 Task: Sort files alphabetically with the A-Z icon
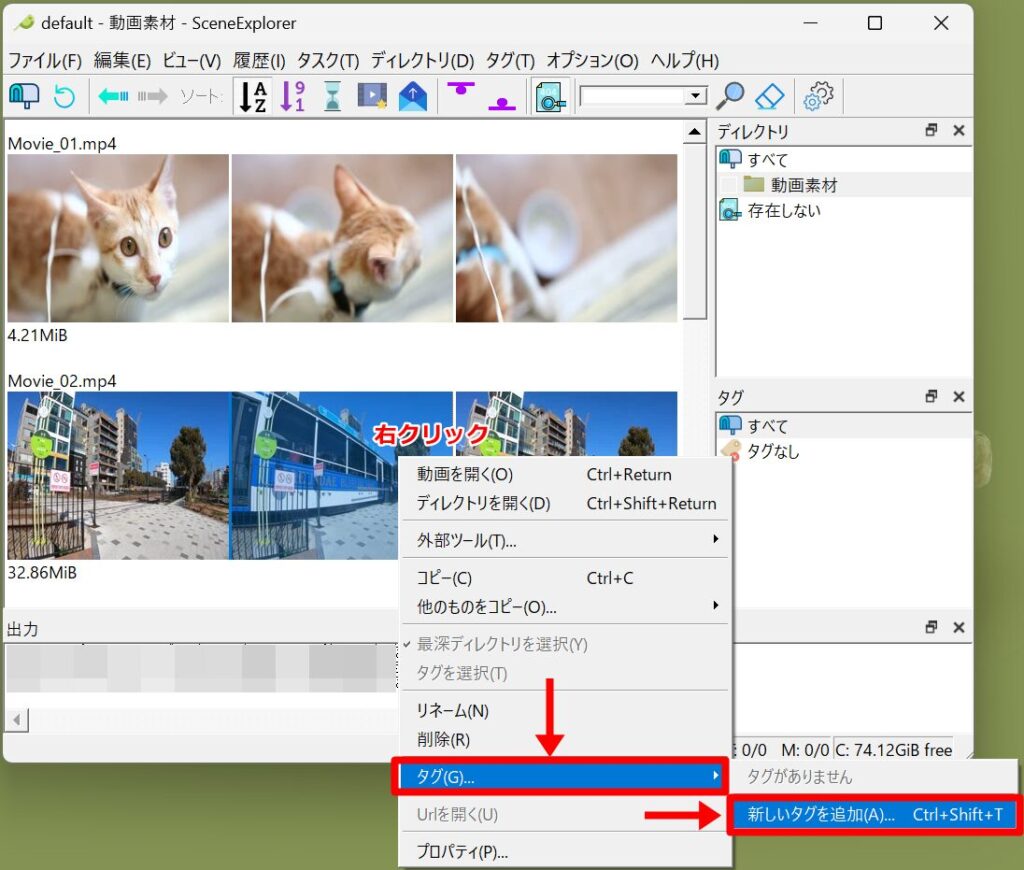pyautogui.click(x=251, y=96)
